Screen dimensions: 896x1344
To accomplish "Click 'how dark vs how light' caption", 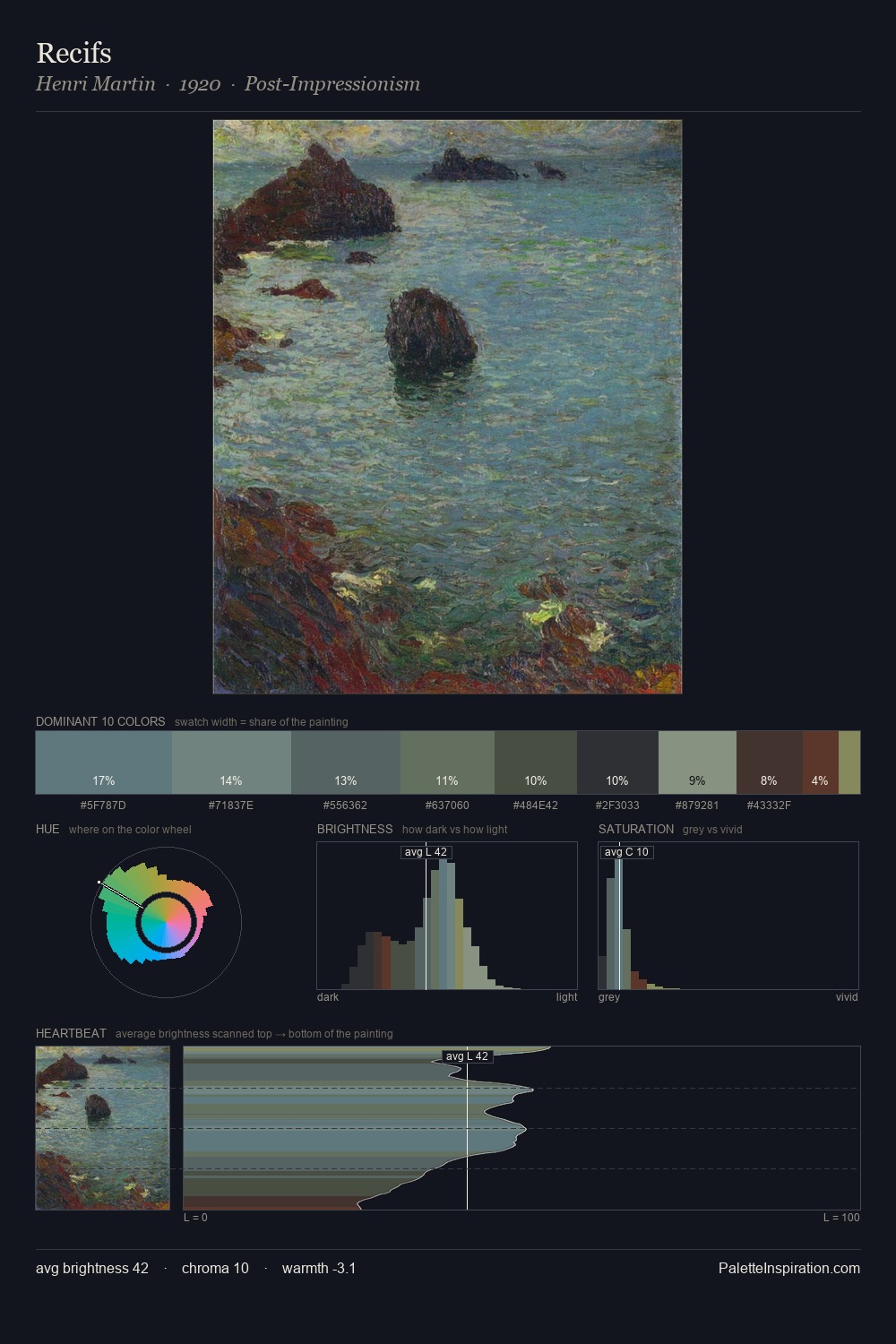I will (x=454, y=830).
